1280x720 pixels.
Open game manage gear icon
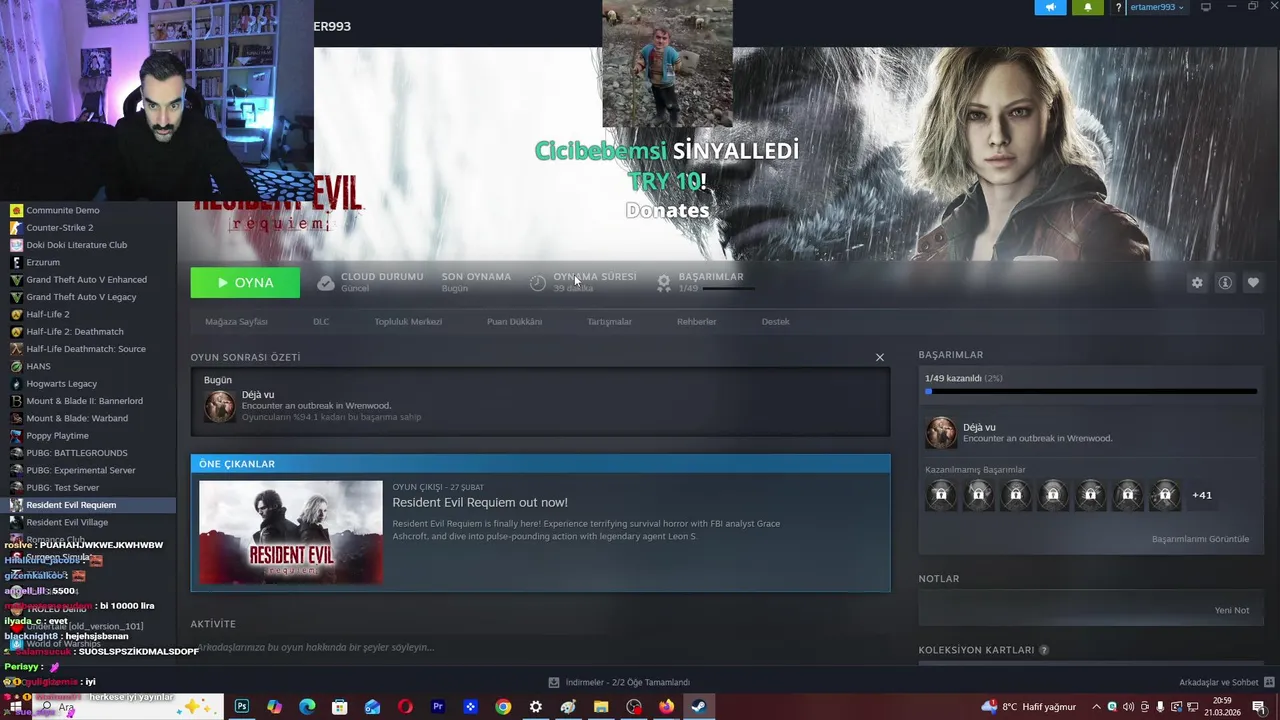click(x=1197, y=283)
